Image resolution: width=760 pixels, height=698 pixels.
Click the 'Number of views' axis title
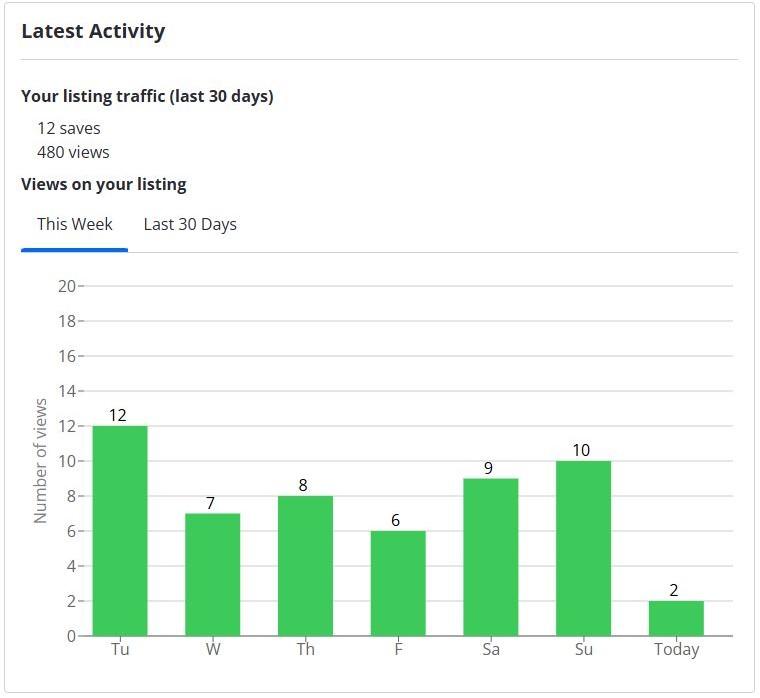coord(41,461)
